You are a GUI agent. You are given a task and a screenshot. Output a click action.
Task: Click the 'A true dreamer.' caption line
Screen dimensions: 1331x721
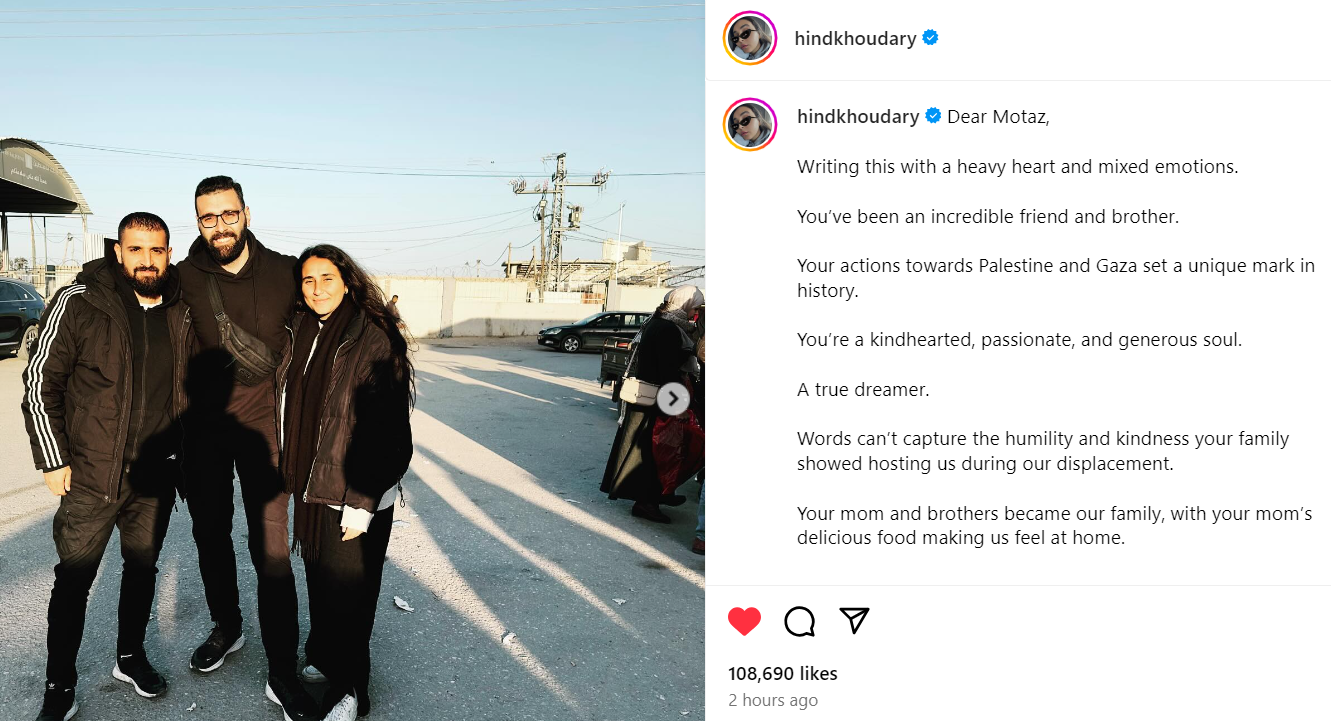coord(863,390)
